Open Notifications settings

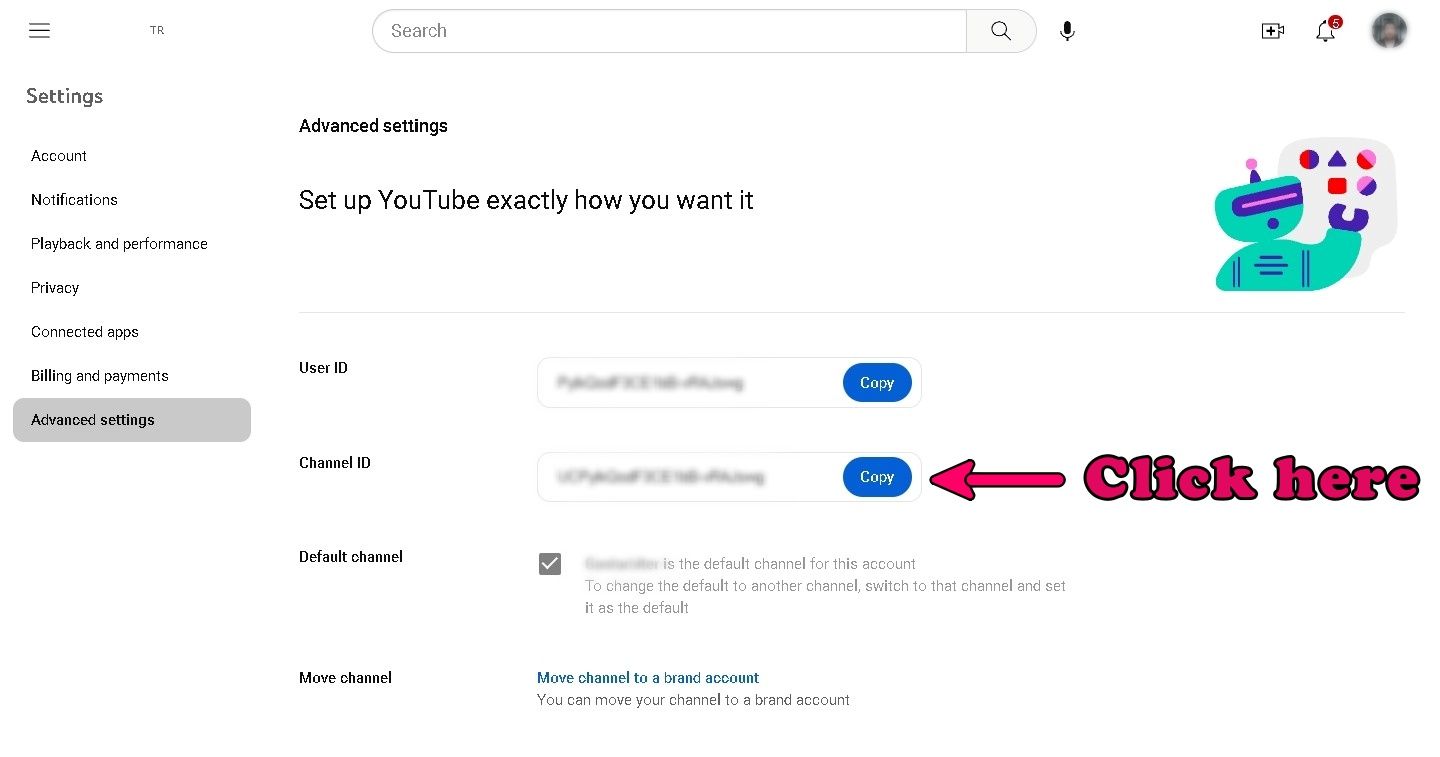[x=74, y=200]
